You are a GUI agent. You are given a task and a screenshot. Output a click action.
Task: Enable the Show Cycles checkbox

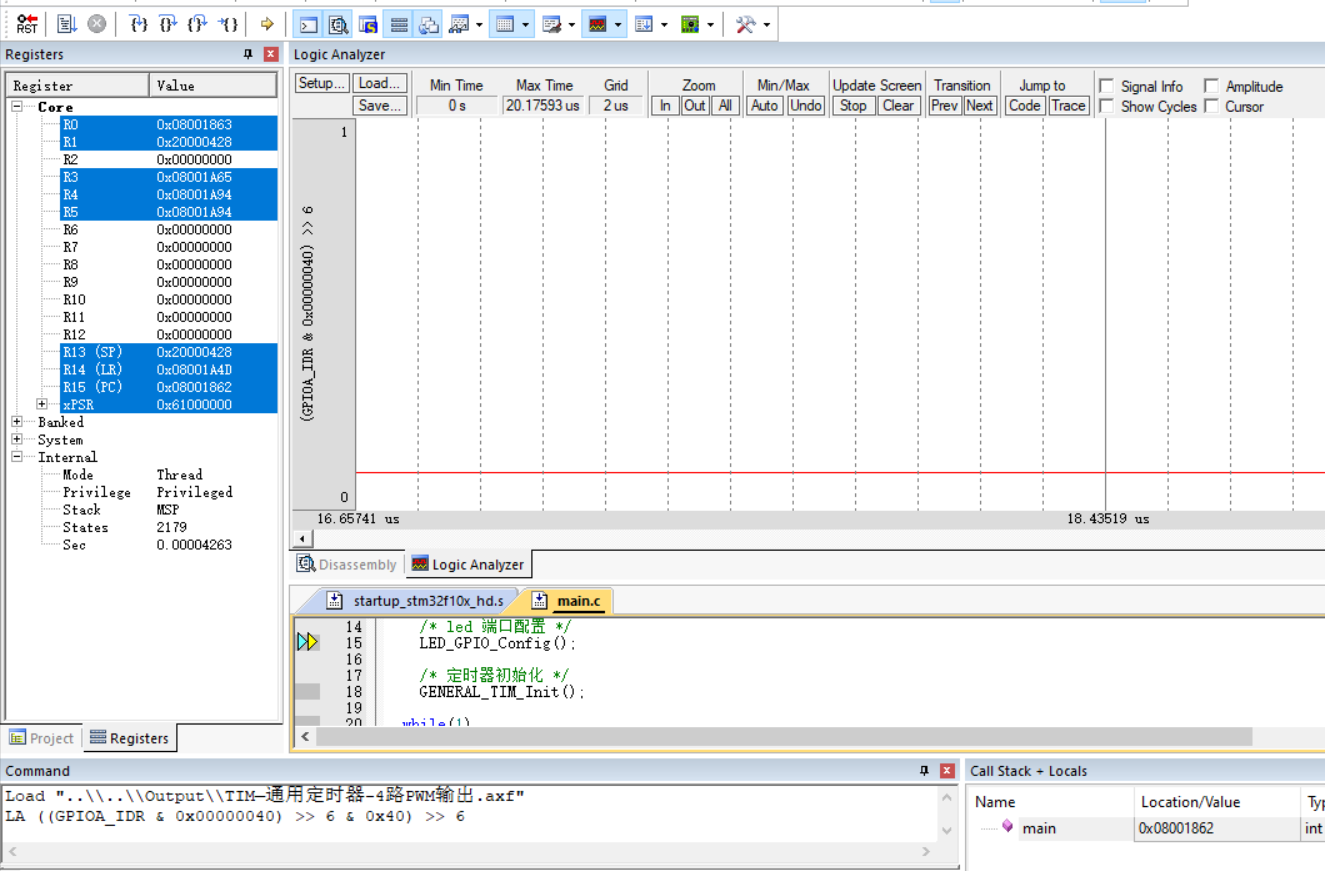[x=1106, y=107]
